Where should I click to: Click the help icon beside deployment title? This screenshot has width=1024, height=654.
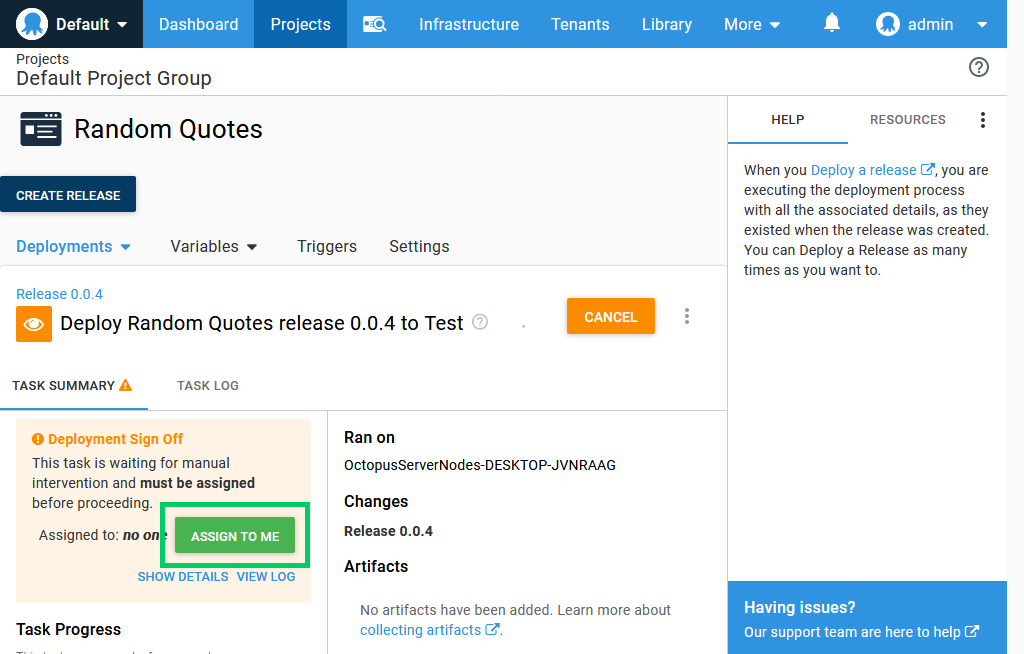(480, 322)
